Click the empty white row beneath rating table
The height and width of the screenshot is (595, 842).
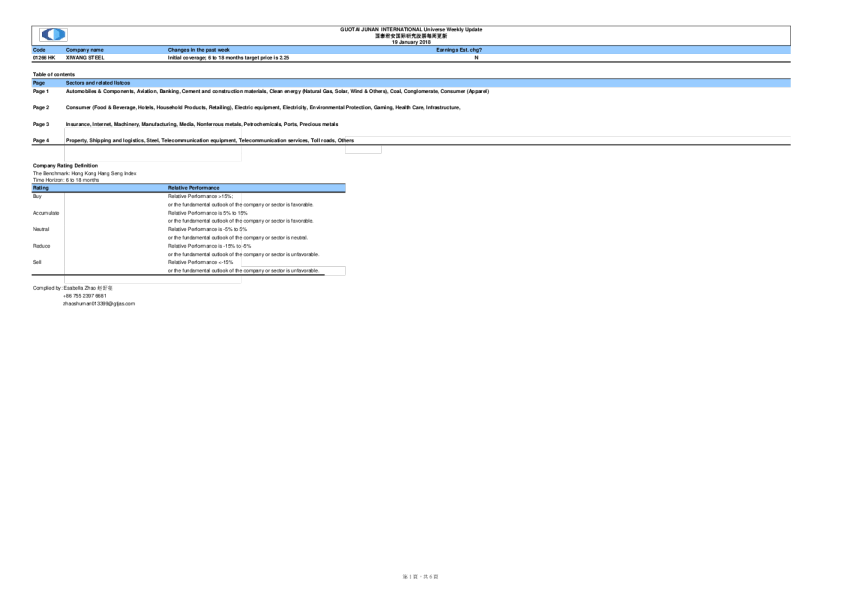[152, 280]
